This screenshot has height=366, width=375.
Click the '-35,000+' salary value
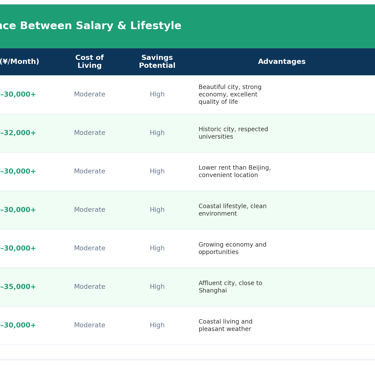click(18, 287)
